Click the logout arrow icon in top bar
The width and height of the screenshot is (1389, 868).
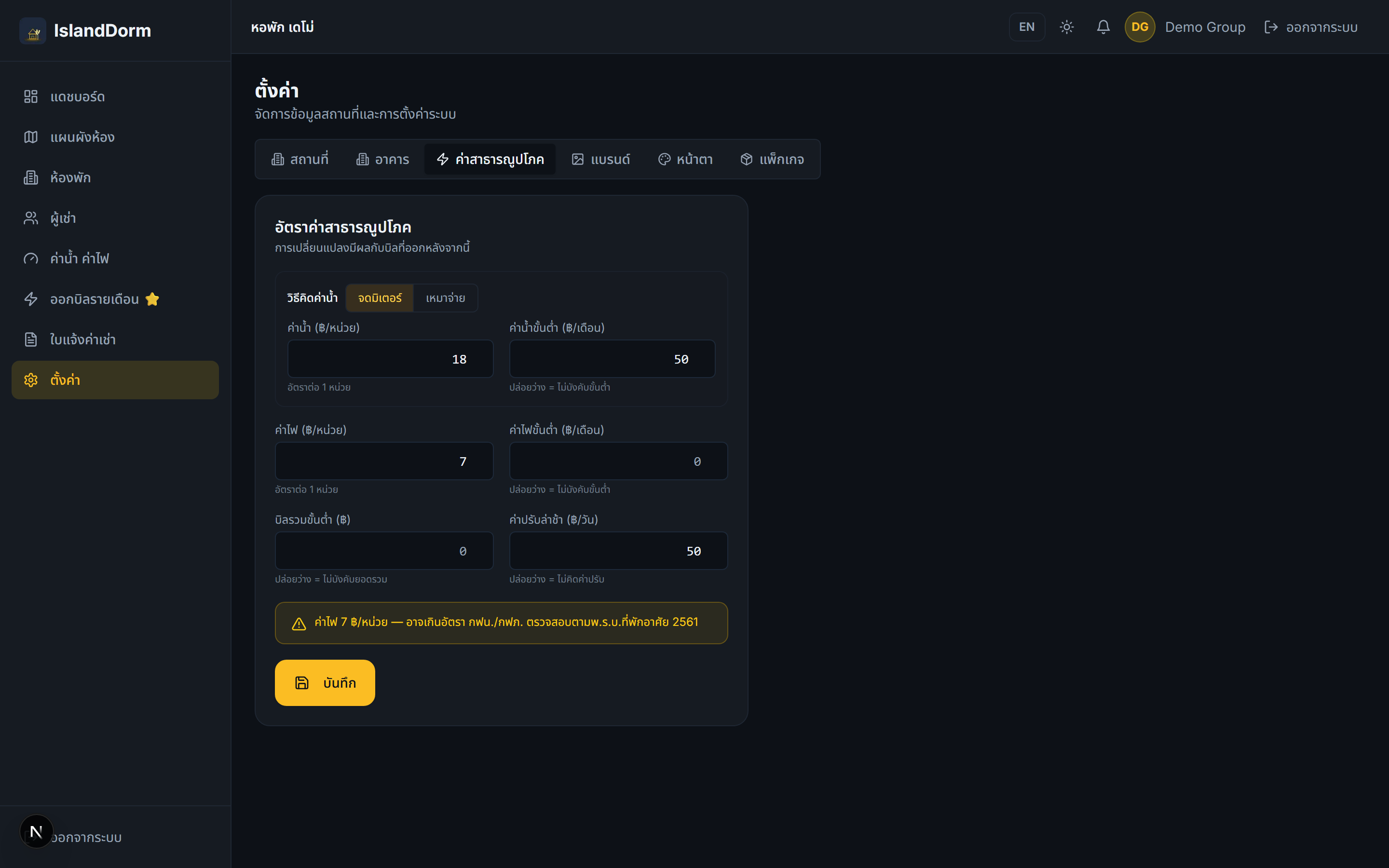[1271, 27]
